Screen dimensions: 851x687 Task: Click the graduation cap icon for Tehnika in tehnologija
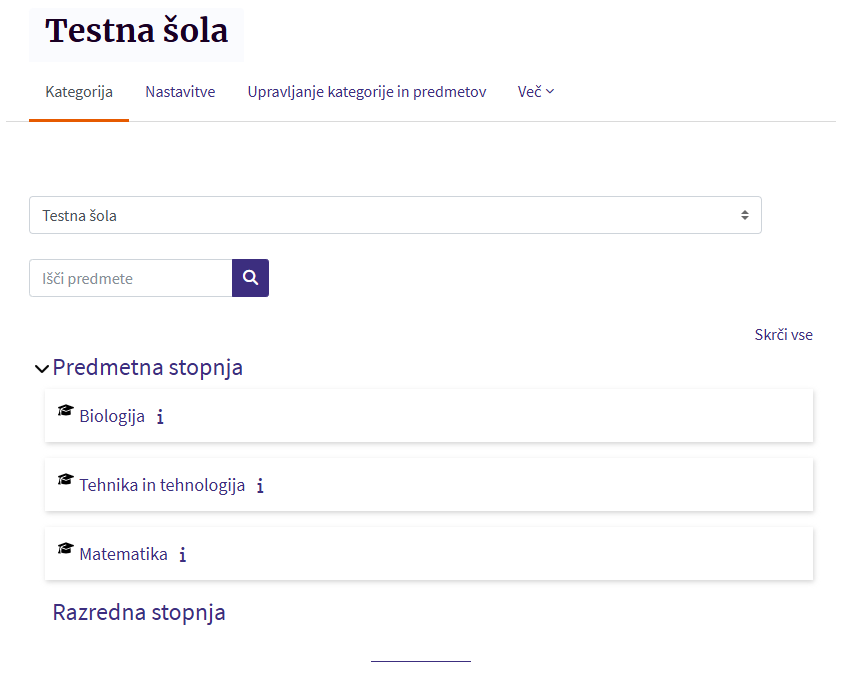[66, 480]
